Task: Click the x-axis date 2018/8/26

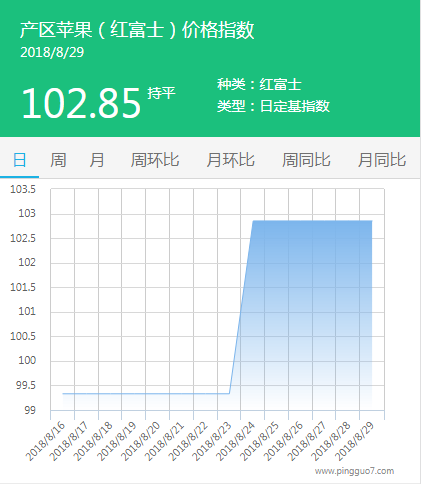Action: (284, 441)
